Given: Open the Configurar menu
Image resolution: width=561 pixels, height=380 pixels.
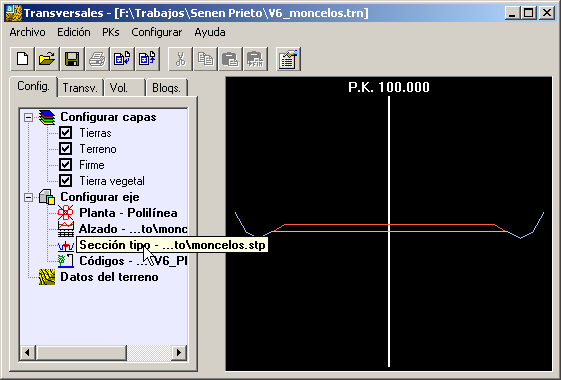Looking at the screenshot, I should pyautogui.click(x=157, y=32).
